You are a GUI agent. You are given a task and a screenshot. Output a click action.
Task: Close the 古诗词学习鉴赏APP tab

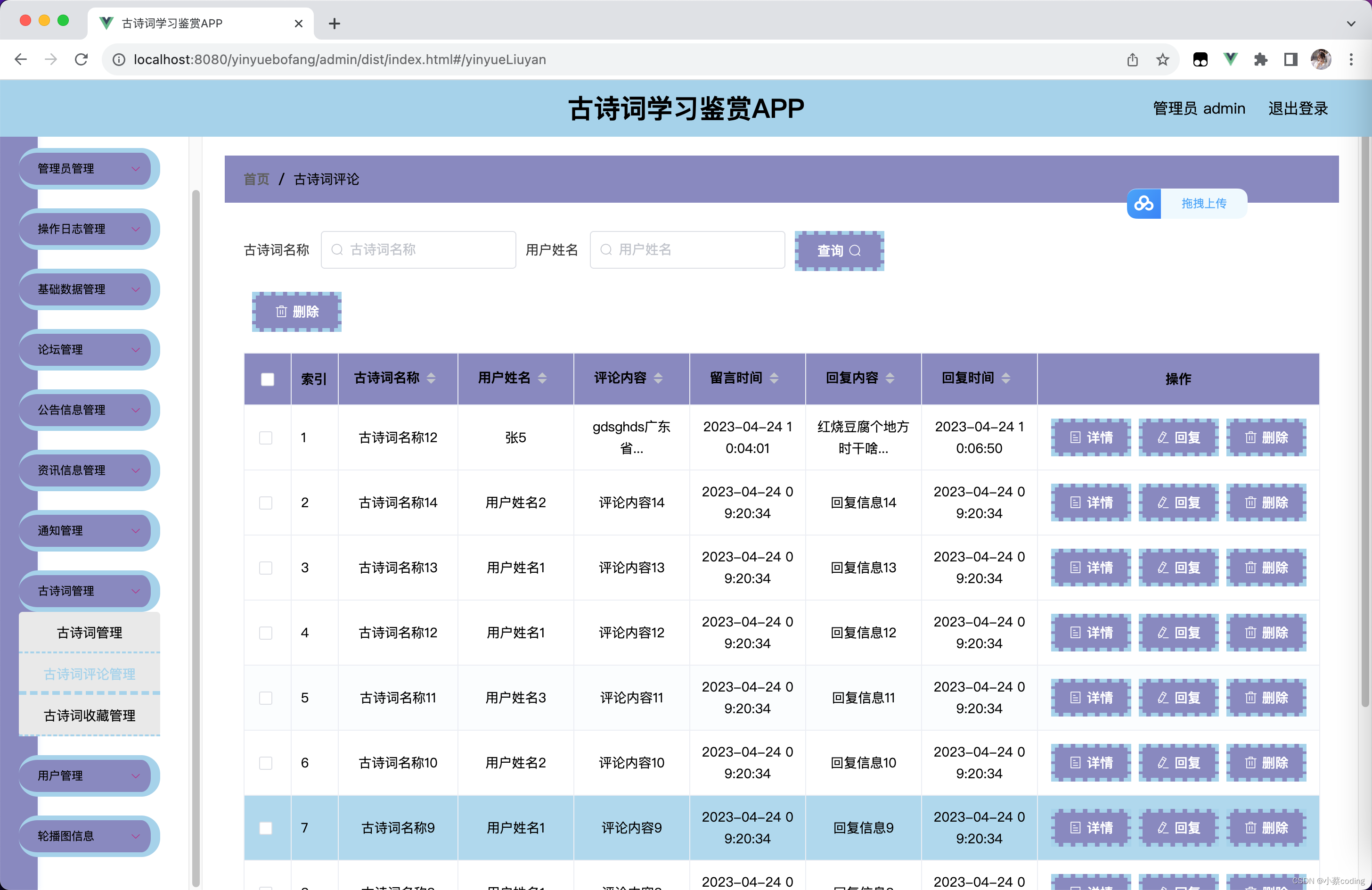coord(298,24)
